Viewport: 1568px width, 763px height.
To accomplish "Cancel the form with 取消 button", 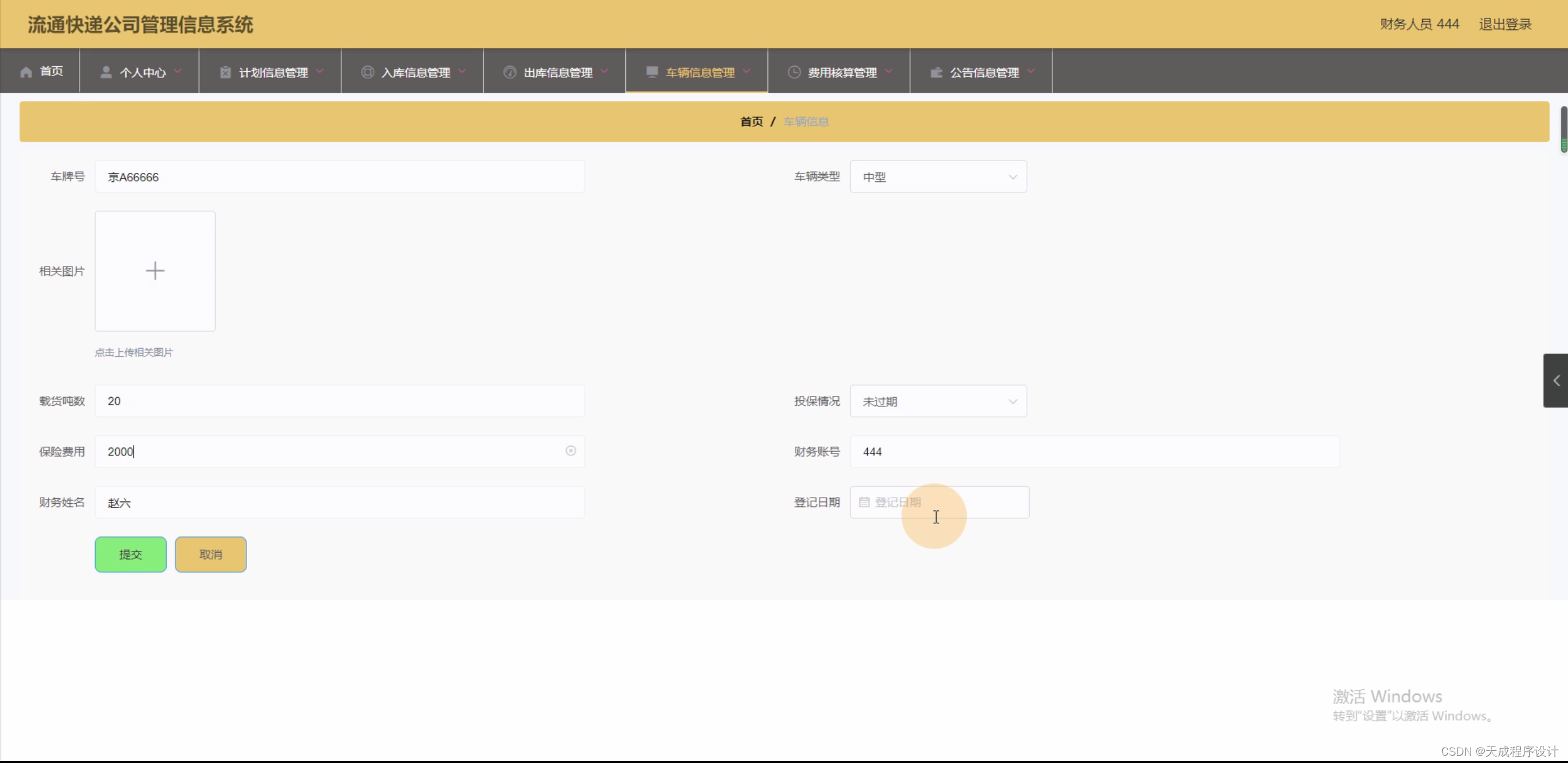I will (x=210, y=554).
